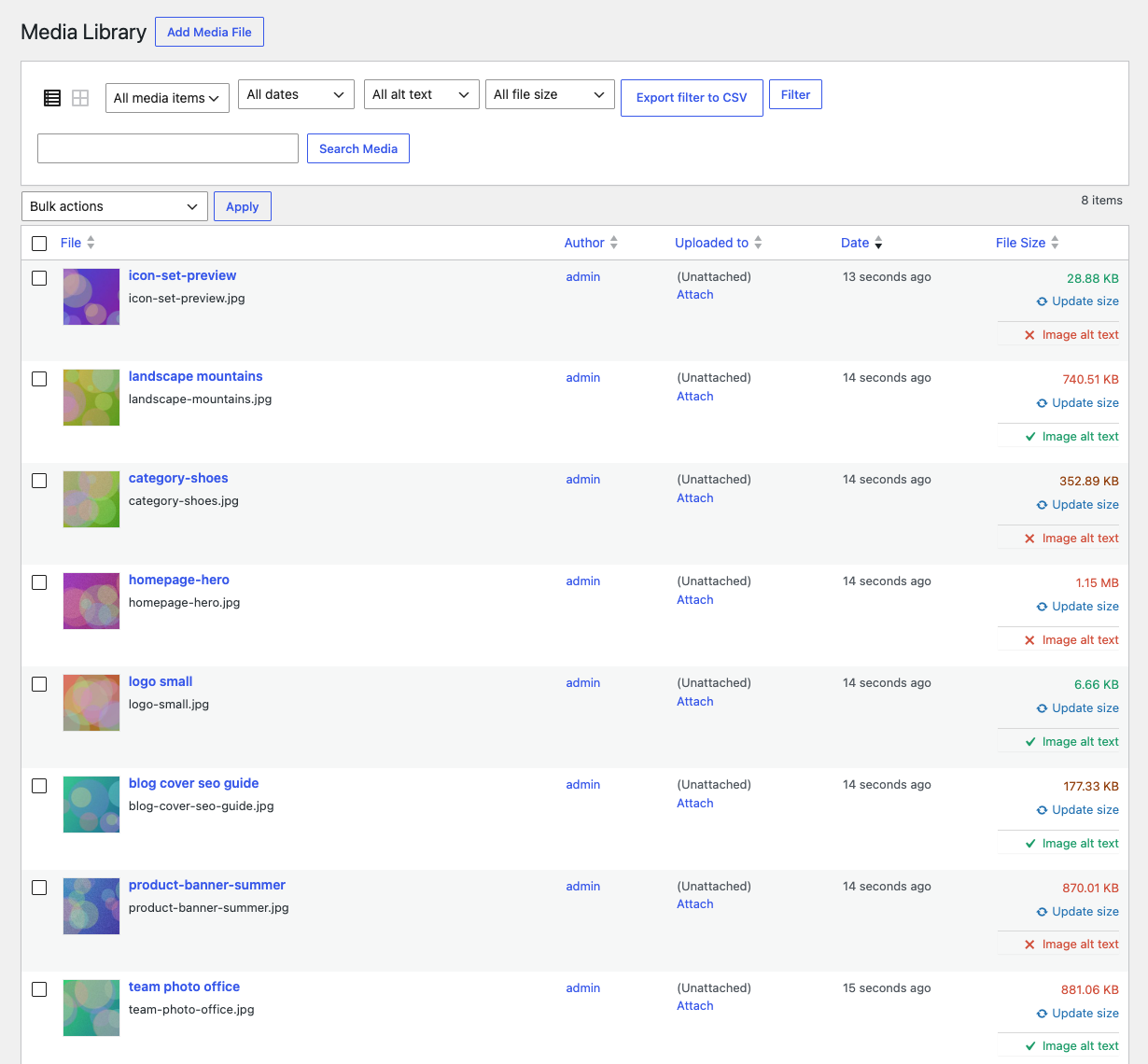The image size is (1148, 1064).
Task: Click green check alt text icon for landscape mountains
Action: point(1030,437)
